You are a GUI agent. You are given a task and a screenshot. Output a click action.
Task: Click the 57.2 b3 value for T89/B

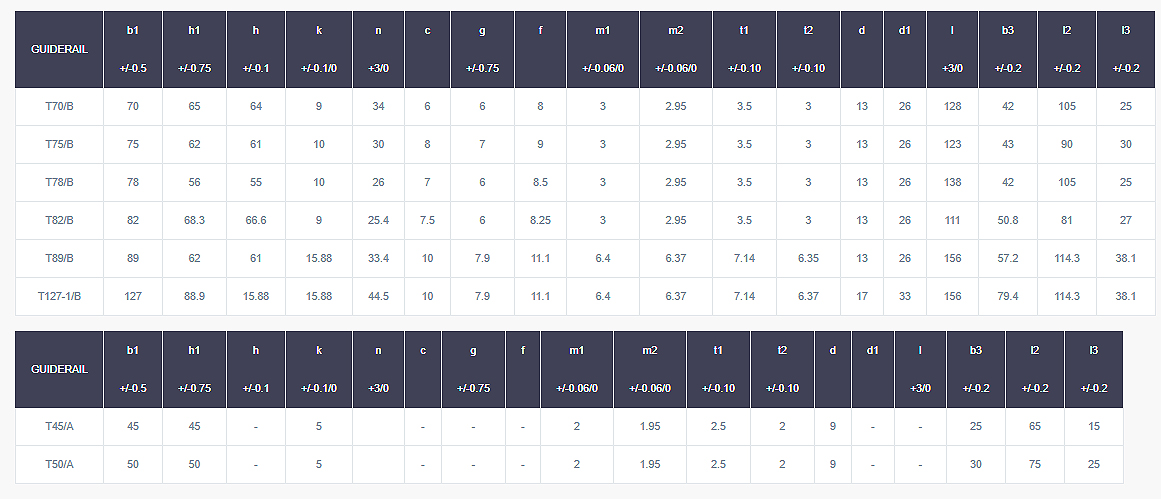point(1008,258)
